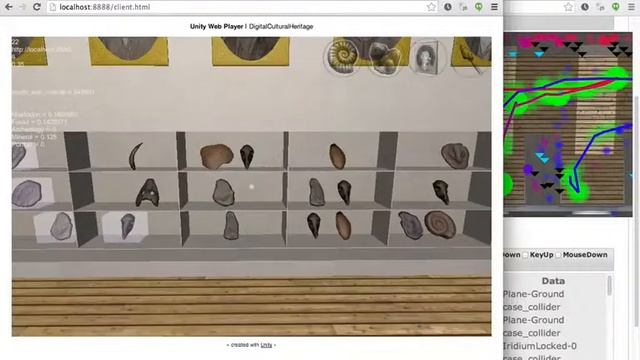Pick the elongated gray stone on middle shelf
Screen dimensions: 640x360
click(317, 192)
